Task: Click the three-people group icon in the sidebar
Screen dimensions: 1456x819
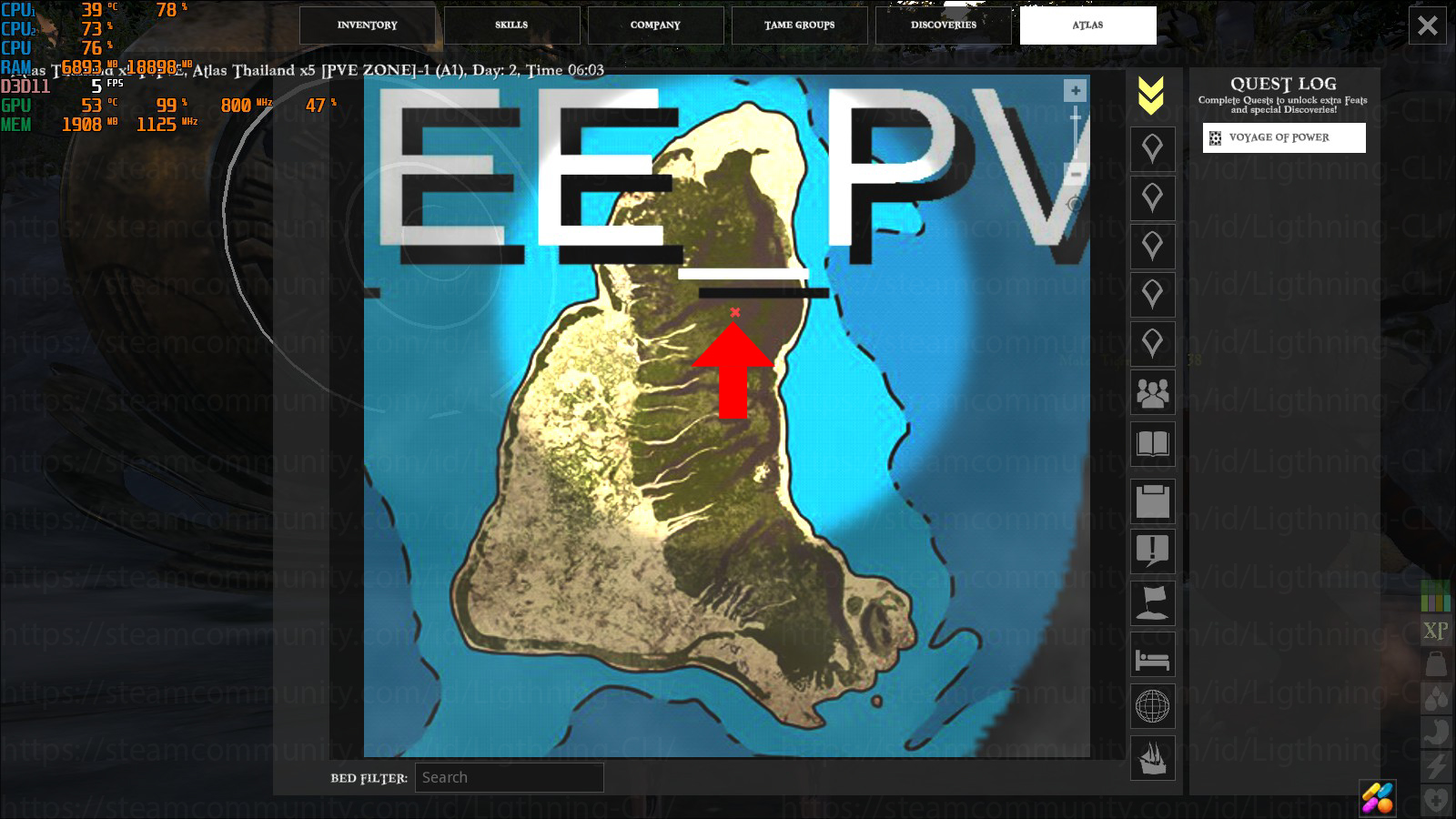Action: point(1152,393)
